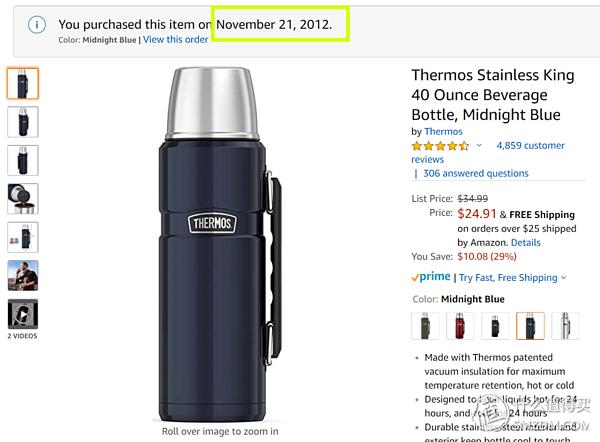
Task: Open 306 answered questions link
Action: (x=475, y=173)
